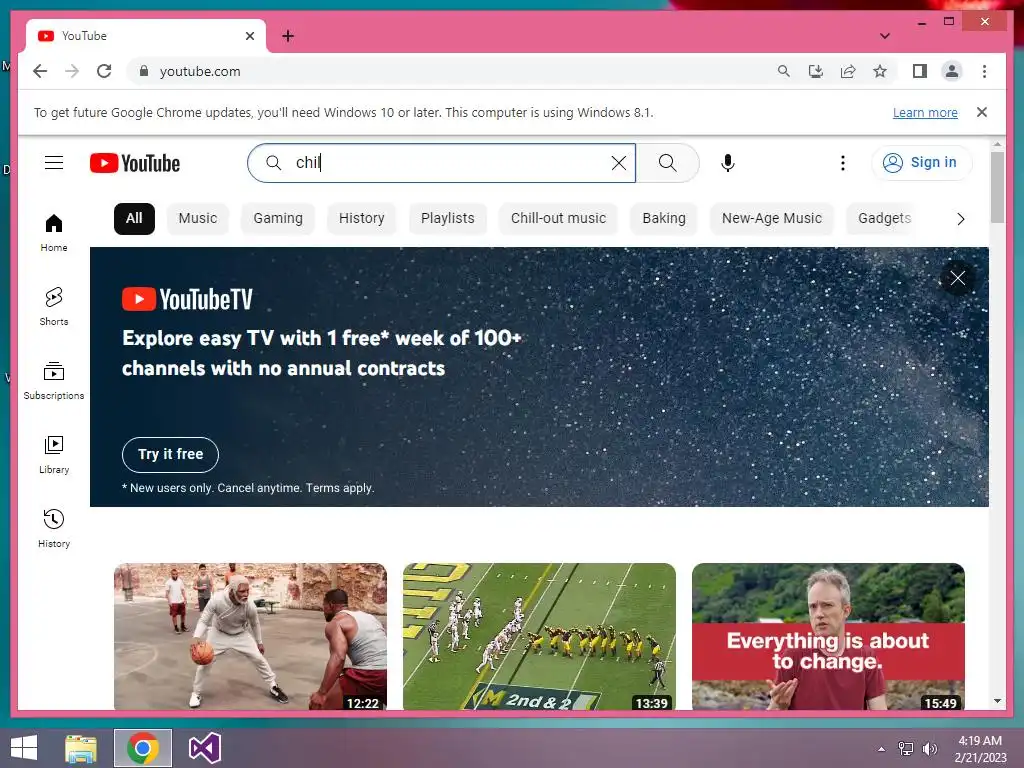Open the Learn more link

pos(925,112)
